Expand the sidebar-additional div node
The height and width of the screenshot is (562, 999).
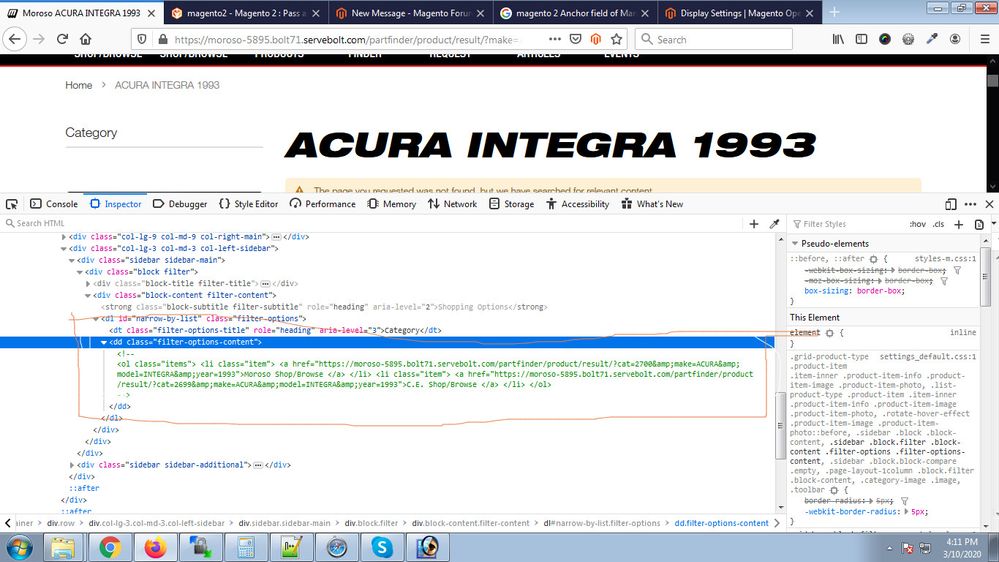click(74, 465)
